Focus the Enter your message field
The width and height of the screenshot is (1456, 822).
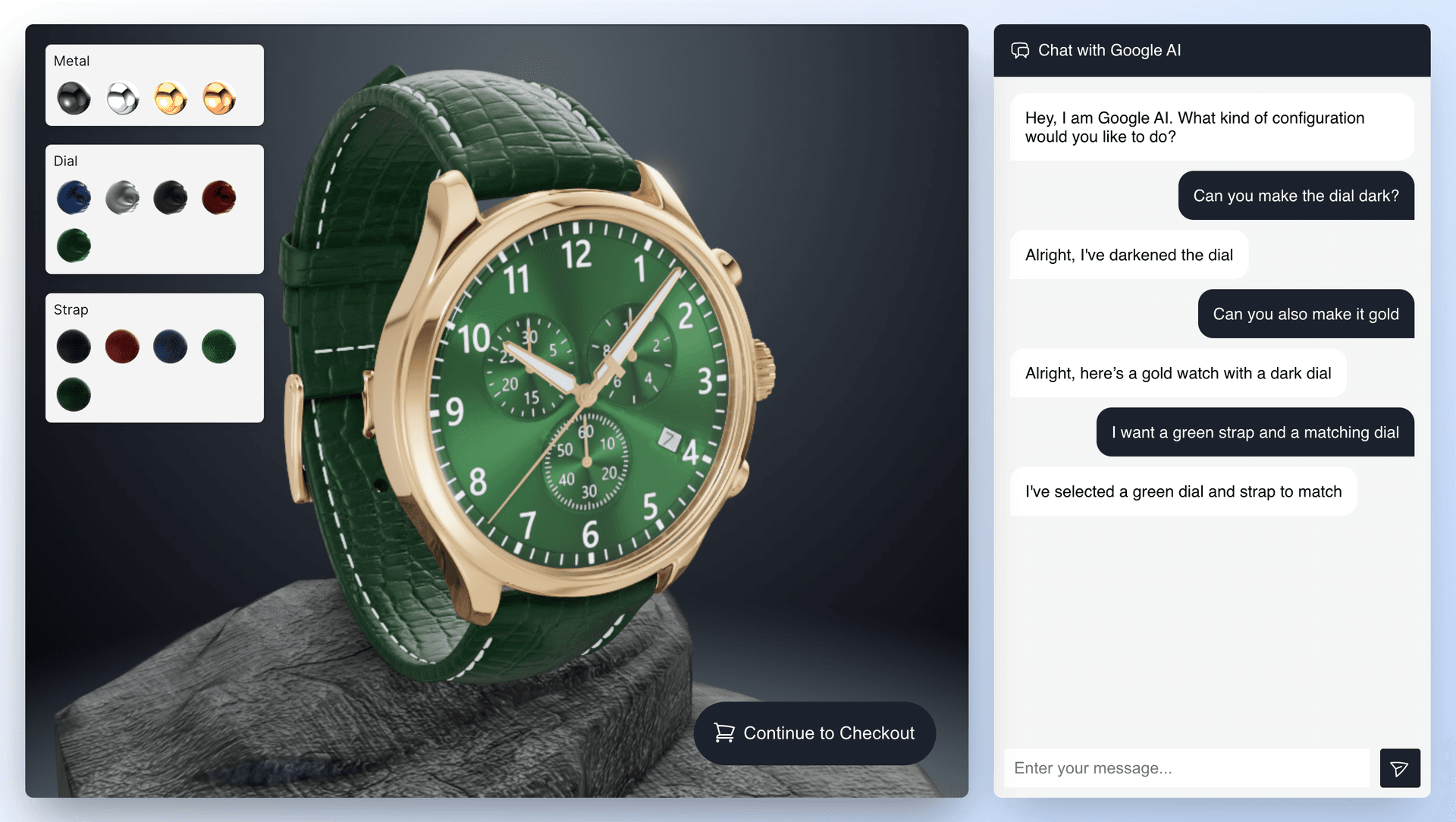[1187, 768]
